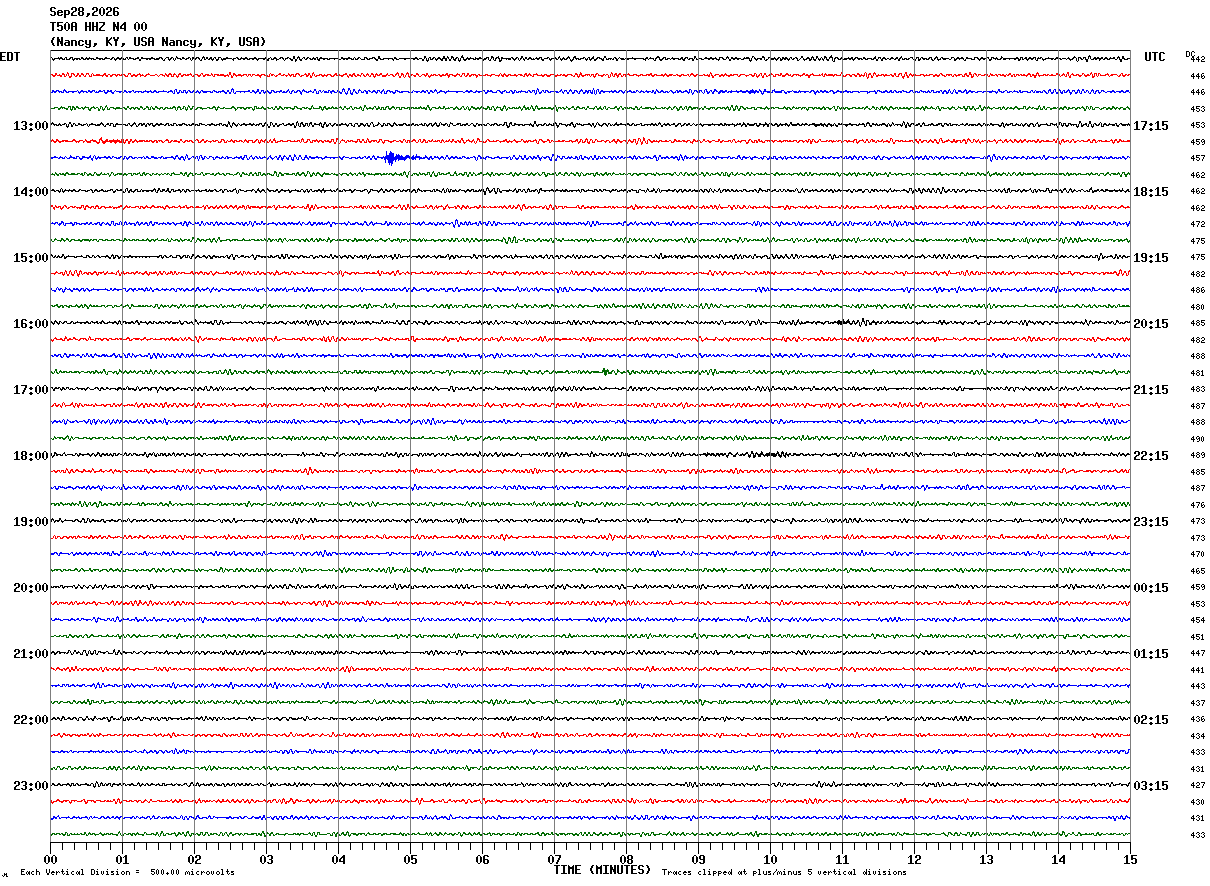
Task: Click the vertical division microvolts scale note
Action: pyautogui.click(x=127, y=872)
